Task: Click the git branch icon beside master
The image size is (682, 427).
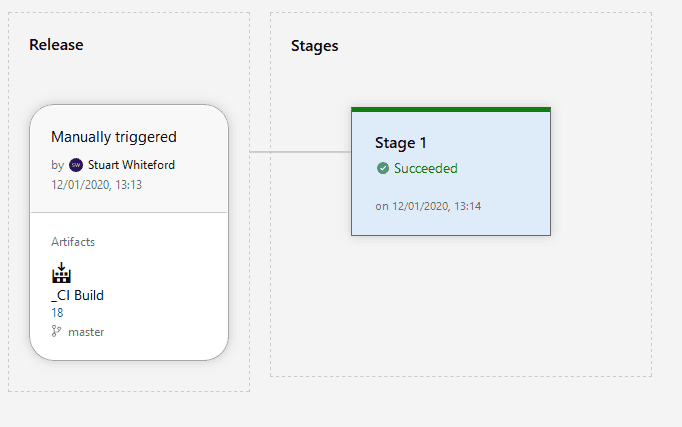Action: pyautogui.click(x=57, y=331)
